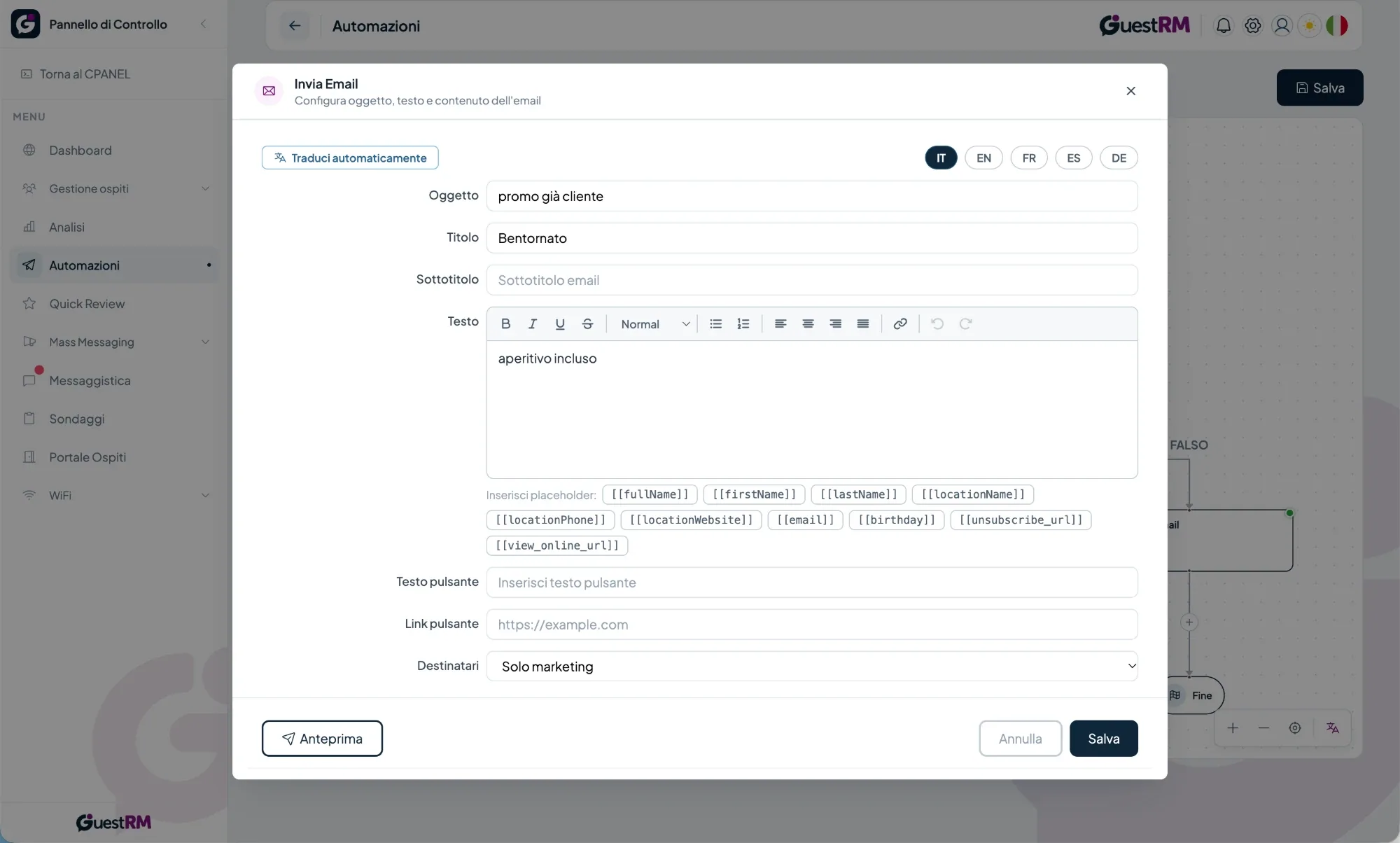1400x843 pixels.
Task: Click Traduci automaticamente button
Action: pos(350,158)
